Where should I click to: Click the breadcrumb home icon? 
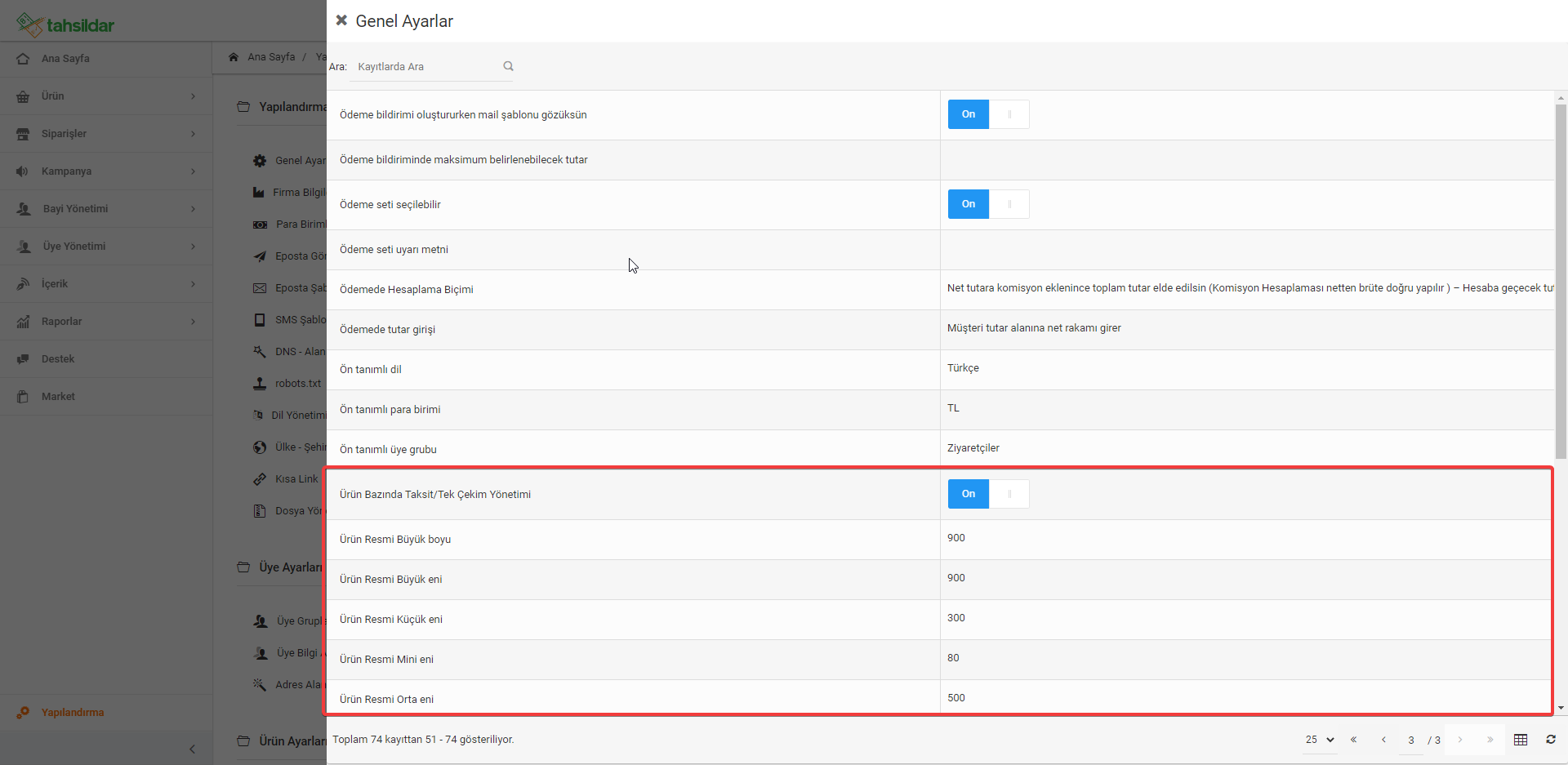(x=234, y=57)
